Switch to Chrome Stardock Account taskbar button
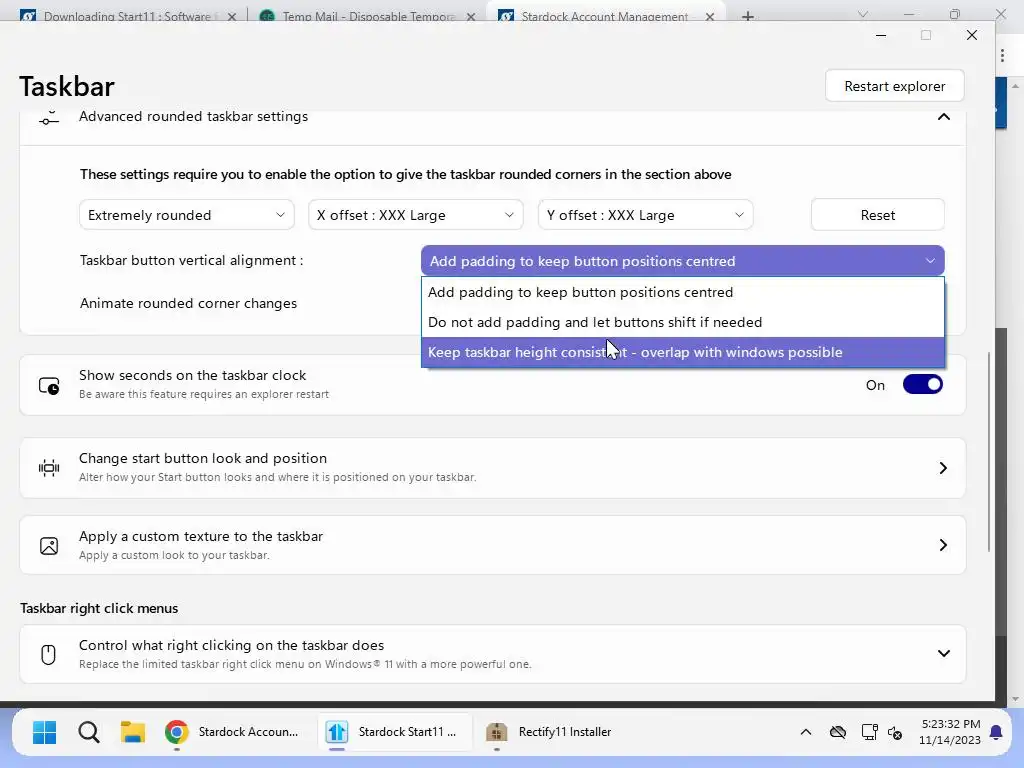This screenshot has height=768, width=1024. 232,732
